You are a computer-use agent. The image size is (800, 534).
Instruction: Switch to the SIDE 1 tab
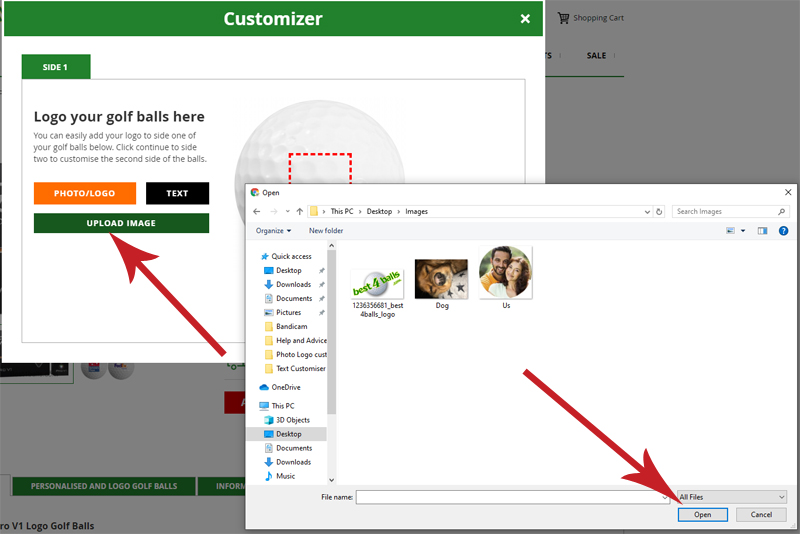(55, 67)
